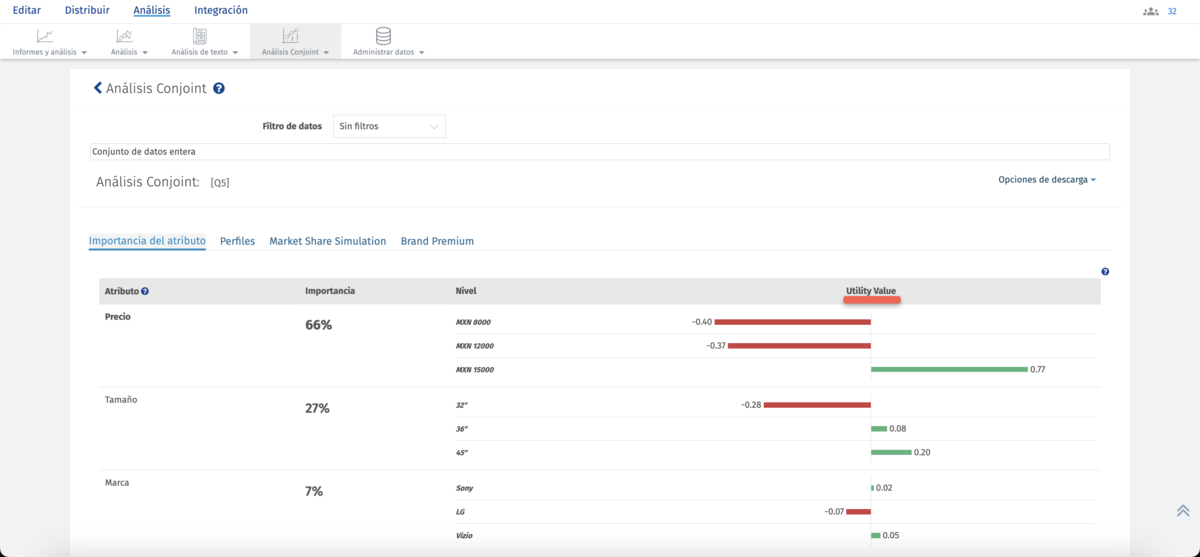
Task: Open the Distribuir menu
Action: click(87, 10)
